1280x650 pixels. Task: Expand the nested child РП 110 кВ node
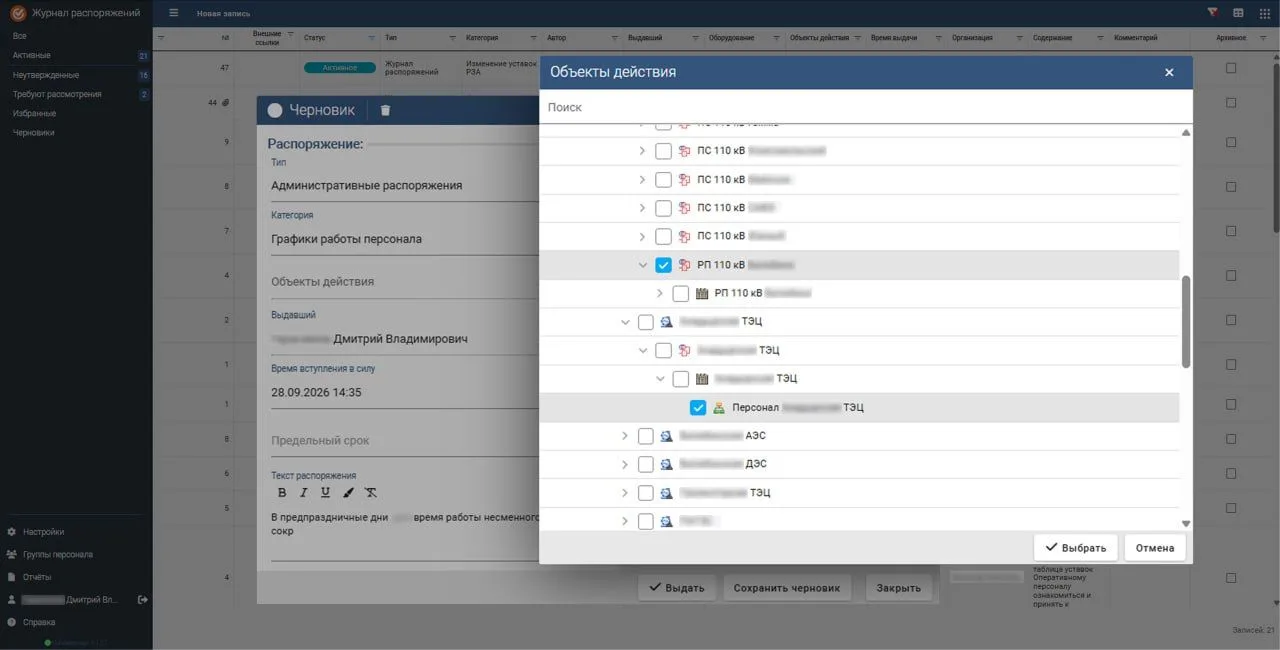[x=659, y=293]
